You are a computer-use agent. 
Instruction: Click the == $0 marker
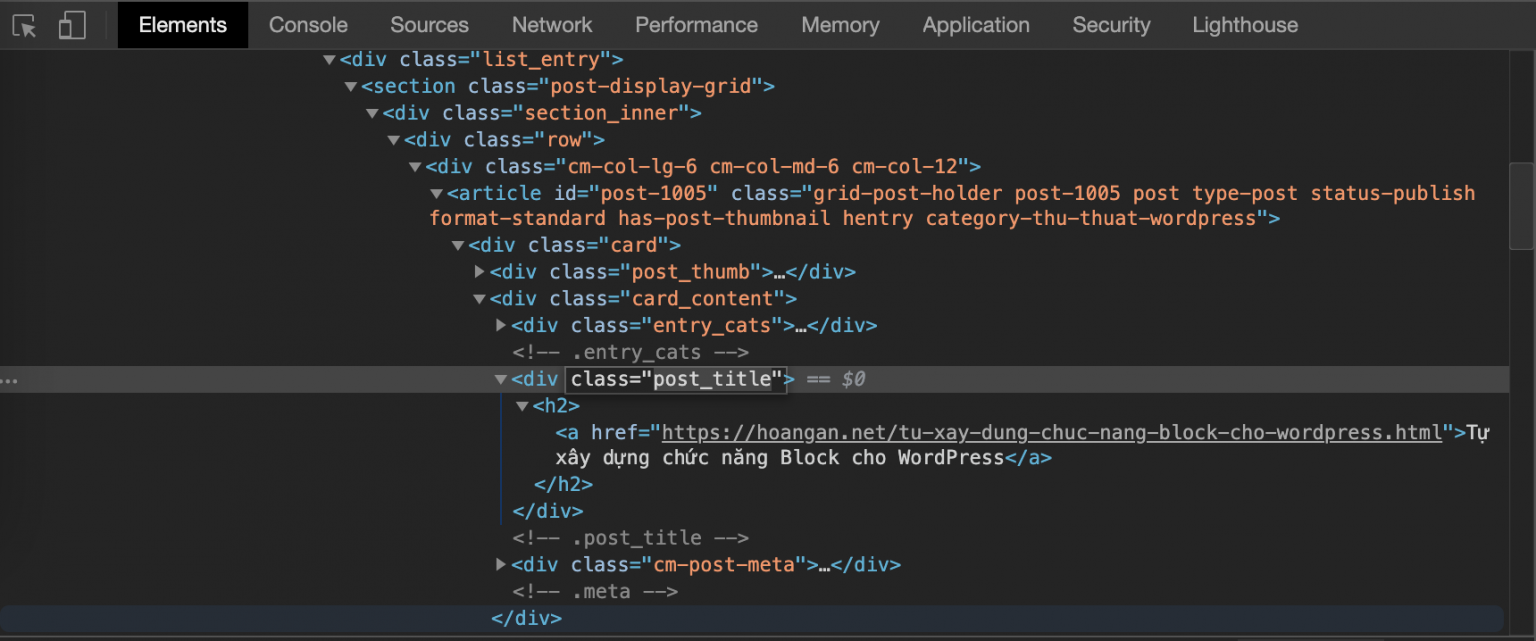click(x=836, y=379)
